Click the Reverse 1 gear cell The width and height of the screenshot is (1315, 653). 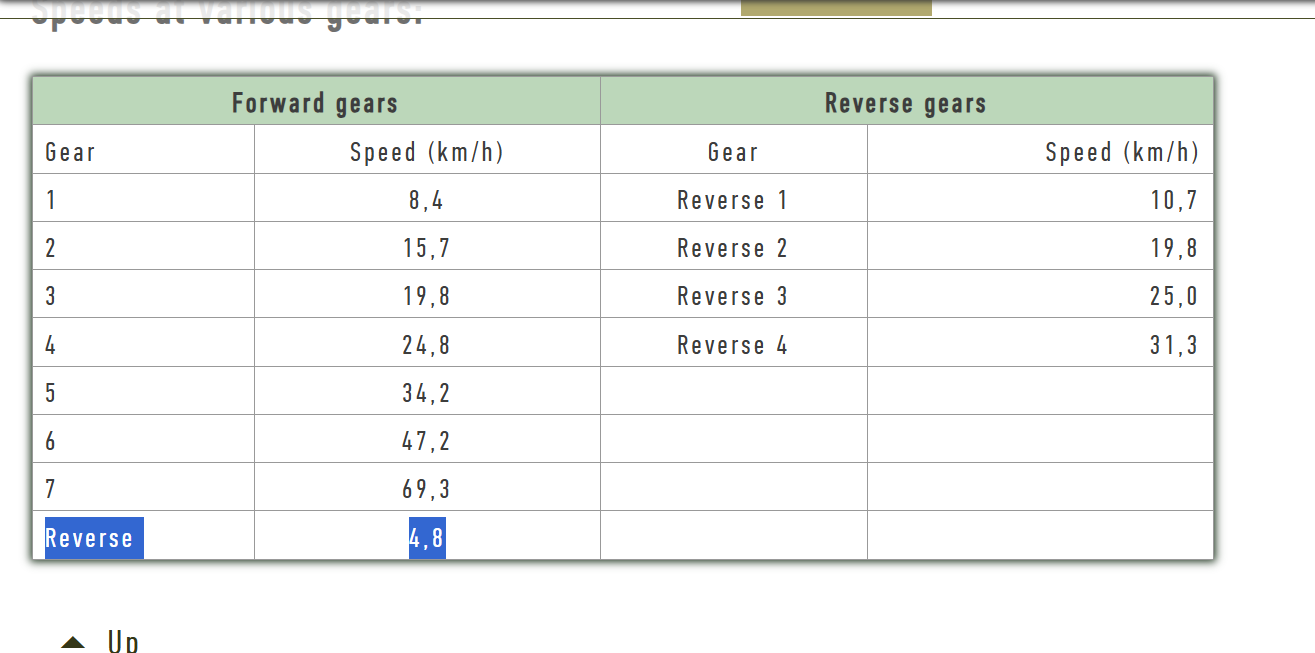tap(733, 199)
